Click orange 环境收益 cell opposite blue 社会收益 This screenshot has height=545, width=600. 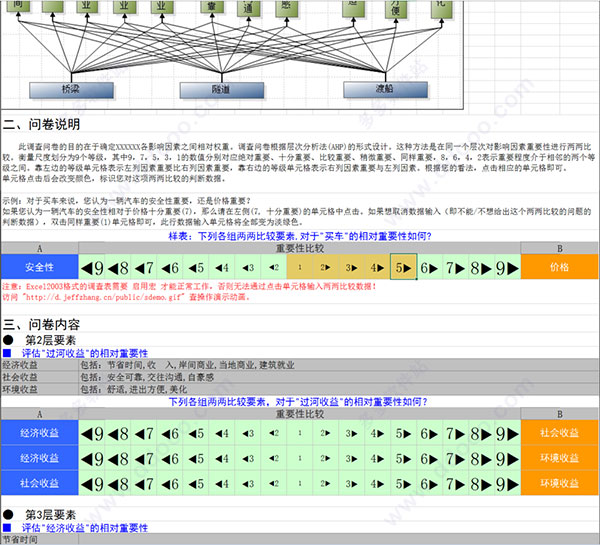(x=559, y=483)
